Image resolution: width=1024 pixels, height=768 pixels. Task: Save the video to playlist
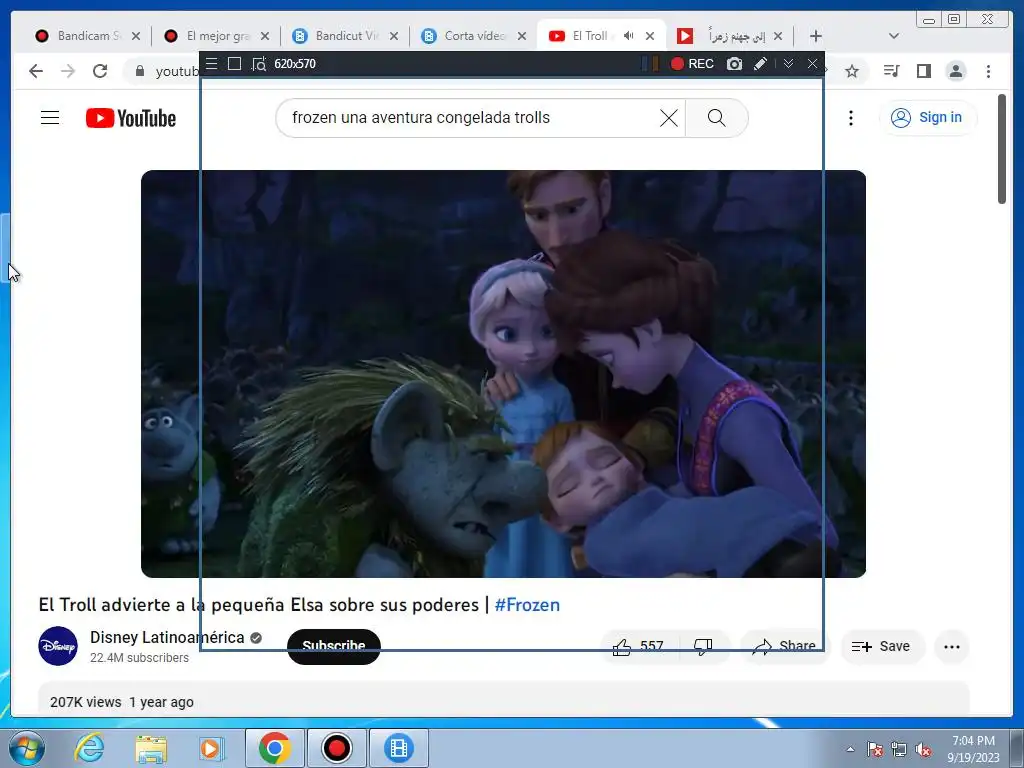[x=882, y=647]
